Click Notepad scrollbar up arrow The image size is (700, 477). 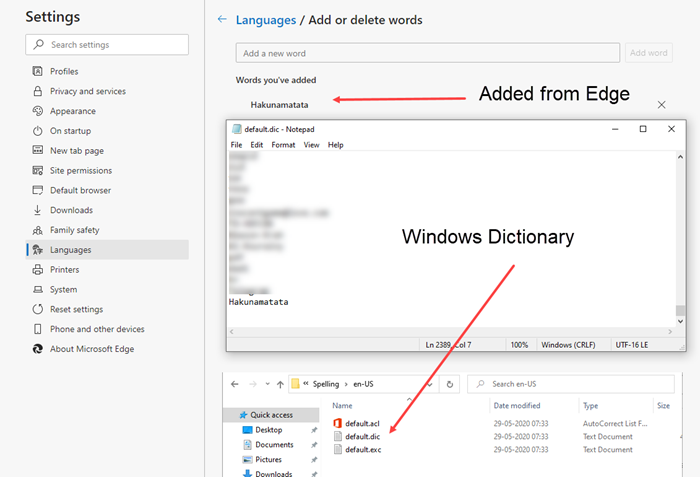[x=680, y=156]
